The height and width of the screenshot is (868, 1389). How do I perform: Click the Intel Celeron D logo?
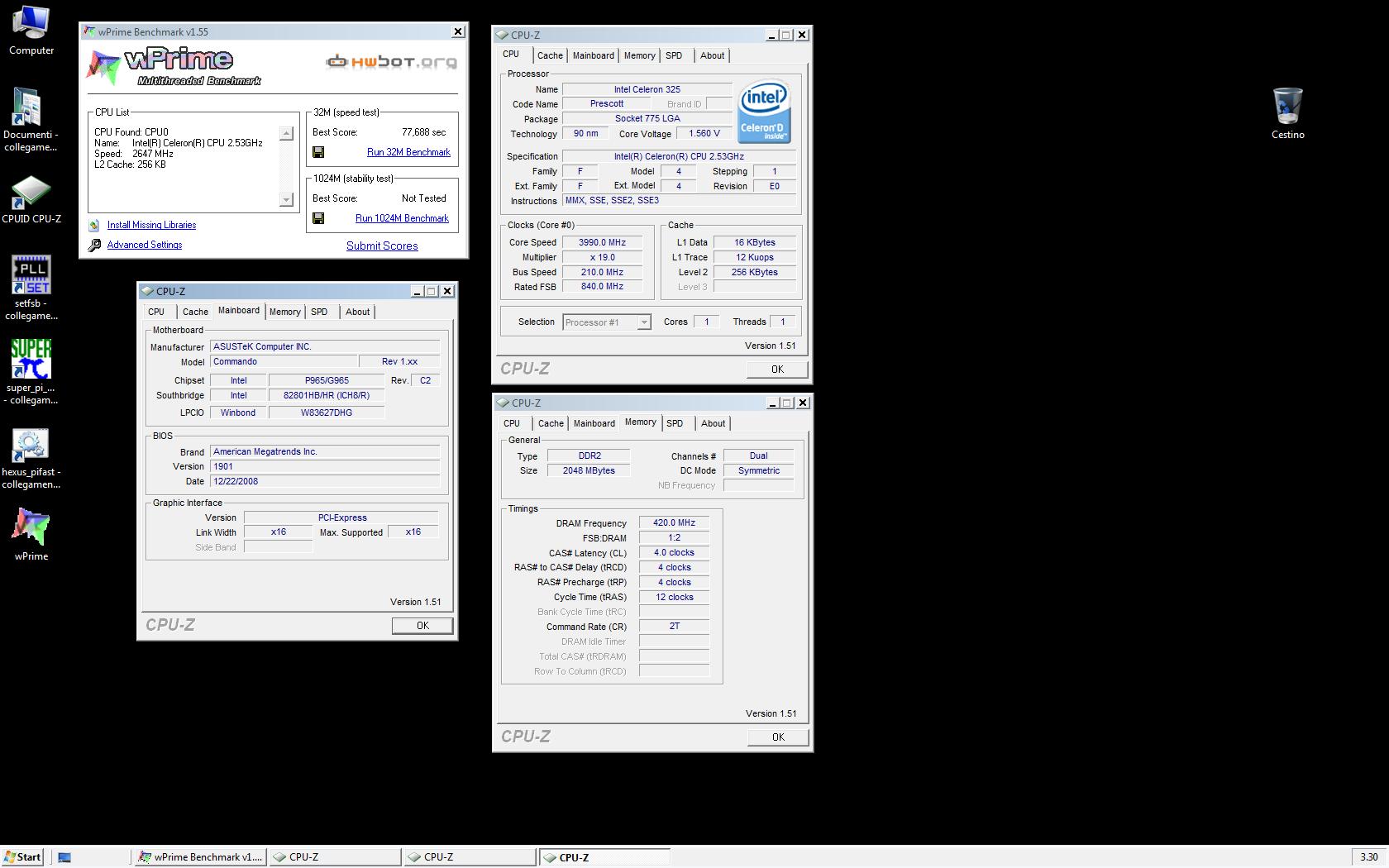(x=764, y=111)
